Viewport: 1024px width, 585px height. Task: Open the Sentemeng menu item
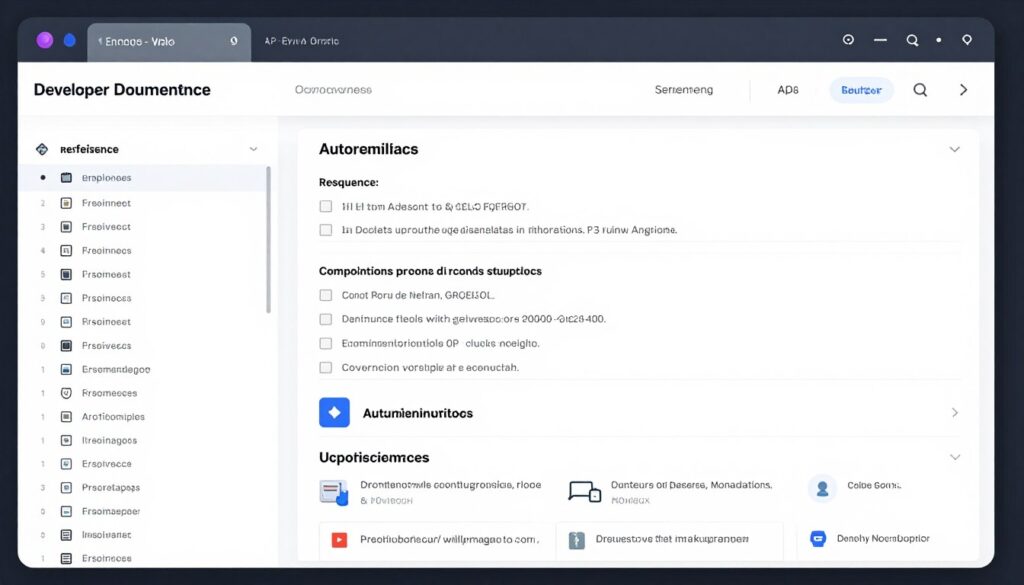pos(683,89)
